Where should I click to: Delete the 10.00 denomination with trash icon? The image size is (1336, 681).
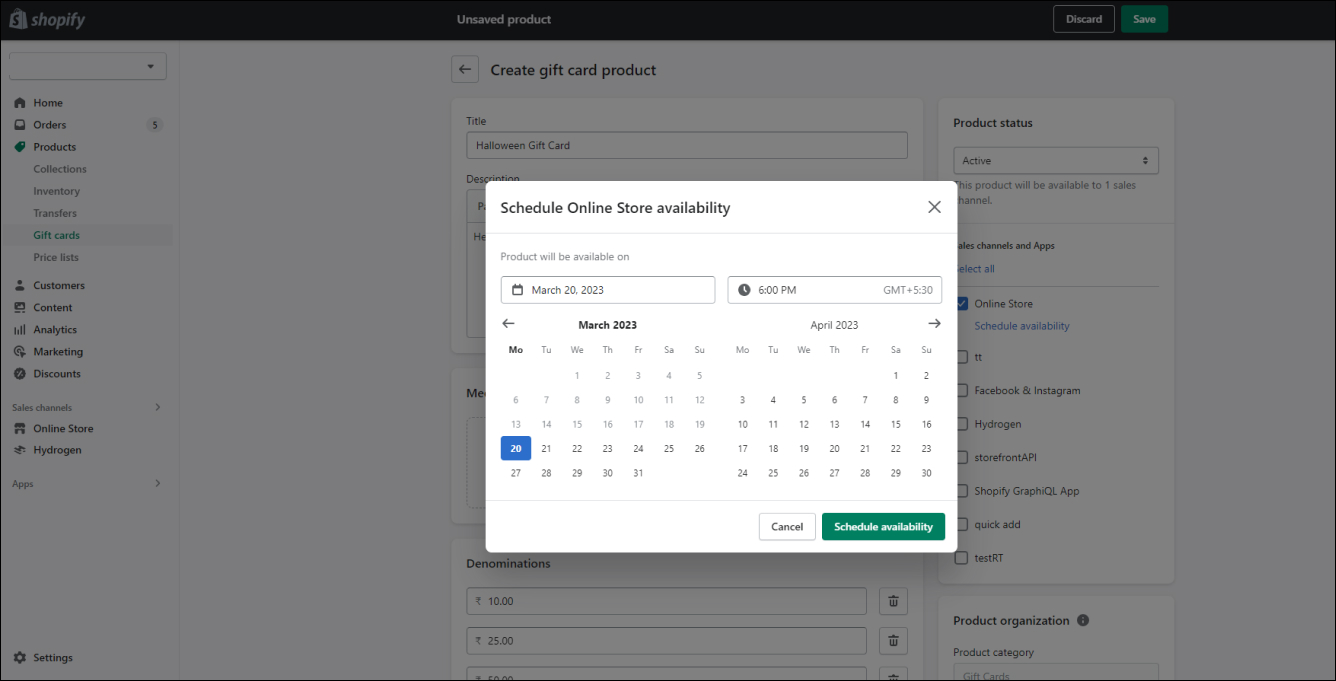pyautogui.click(x=893, y=601)
